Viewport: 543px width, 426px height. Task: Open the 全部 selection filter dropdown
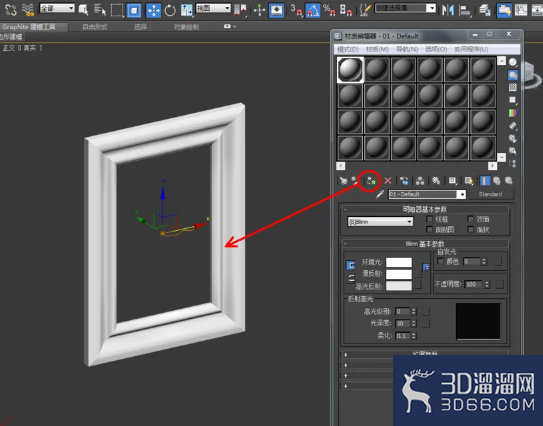(57, 8)
